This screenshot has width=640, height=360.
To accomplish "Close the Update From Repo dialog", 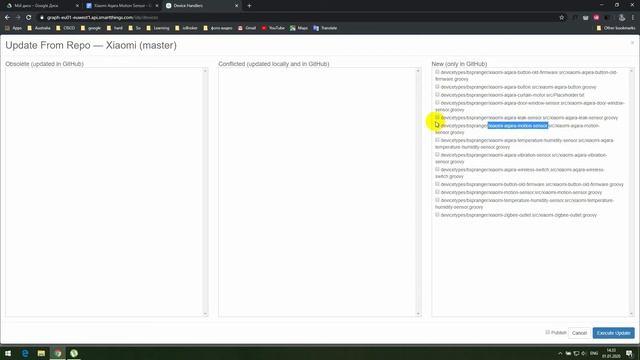I will [x=632, y=42].
